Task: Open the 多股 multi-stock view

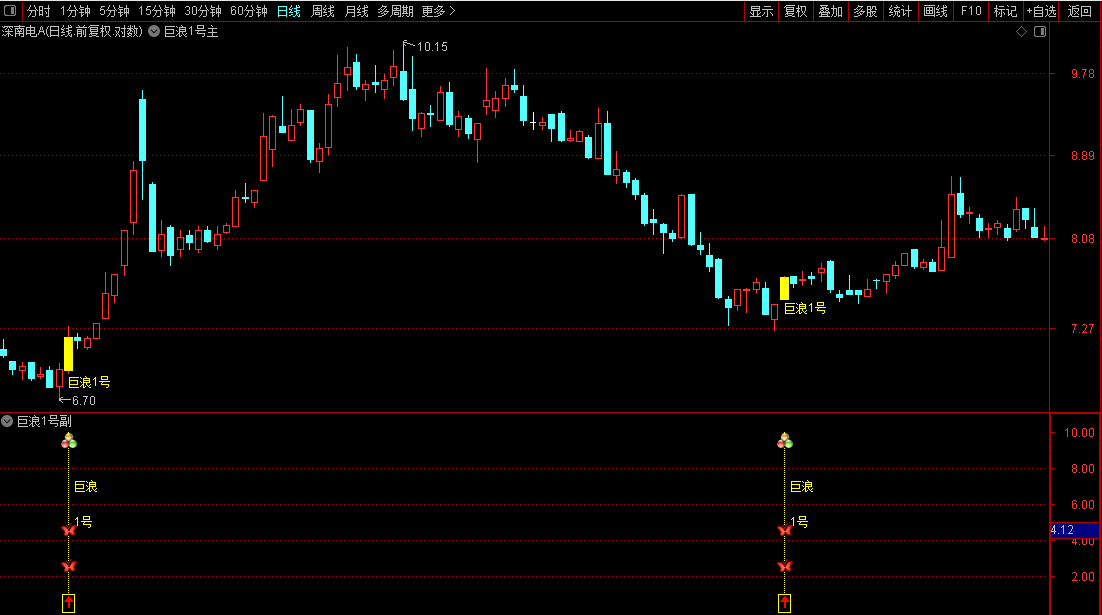Action: pyautogui.click(x=865, y=11)
